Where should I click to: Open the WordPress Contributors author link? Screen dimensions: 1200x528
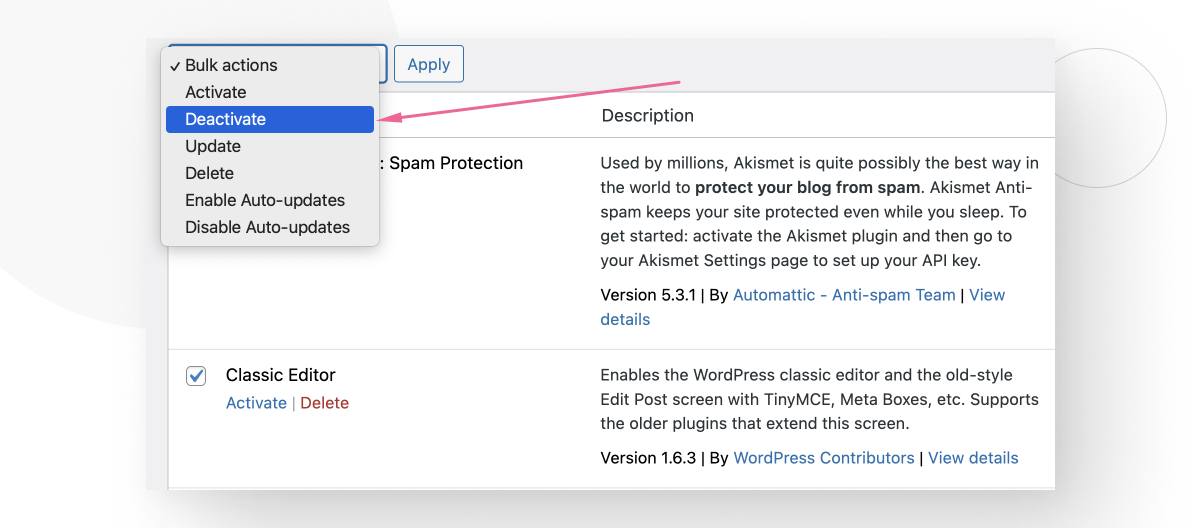(823, 458)
